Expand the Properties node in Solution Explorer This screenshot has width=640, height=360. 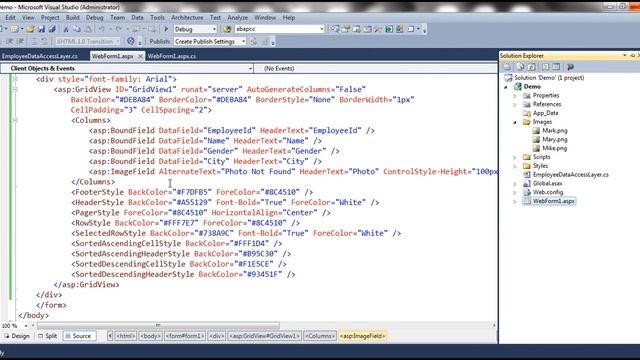tap(515, 96)
